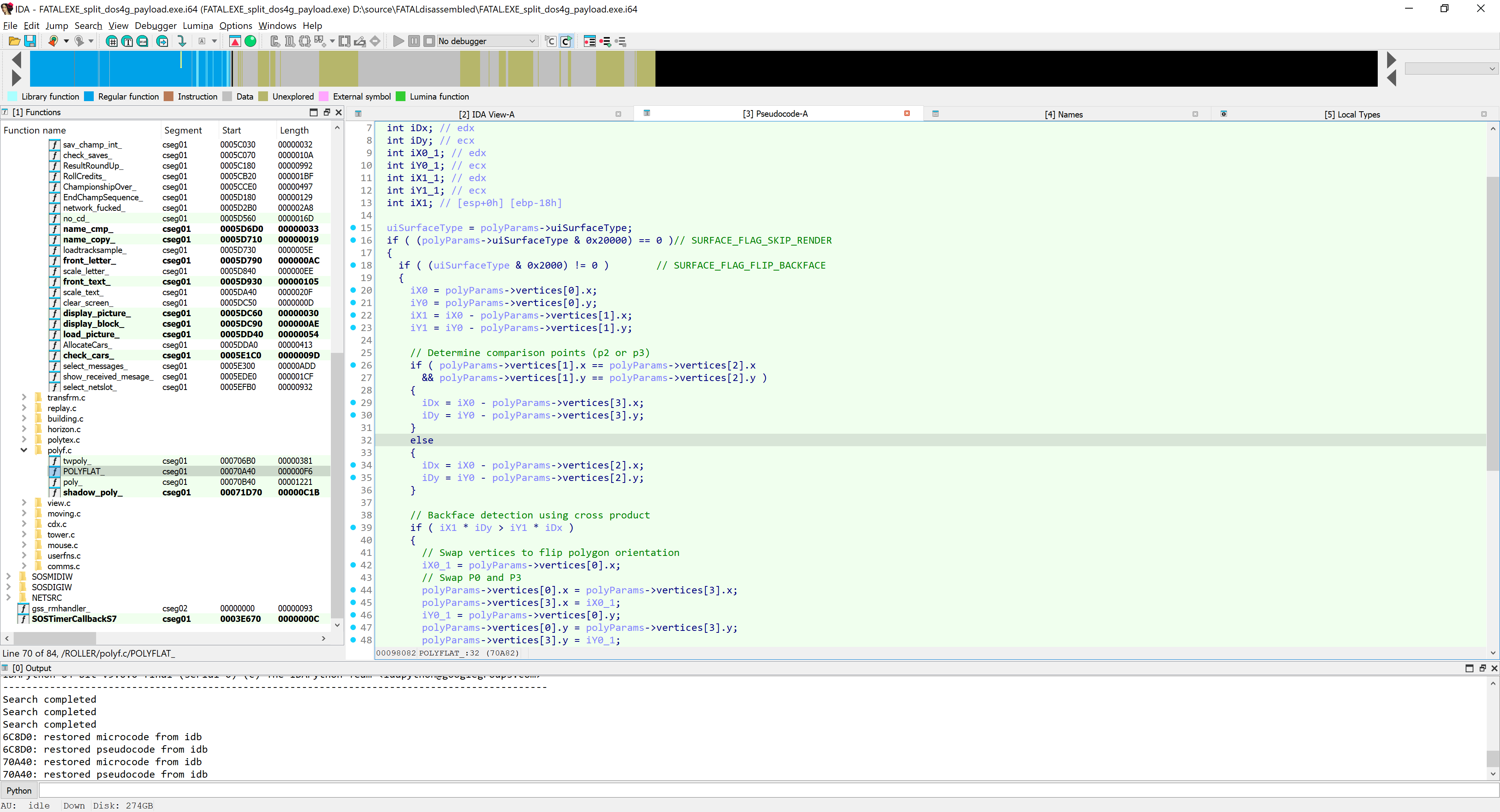Expand the SOSMIDIW folder
Screen dimensions: 1500x812
(x=8, y=576)
